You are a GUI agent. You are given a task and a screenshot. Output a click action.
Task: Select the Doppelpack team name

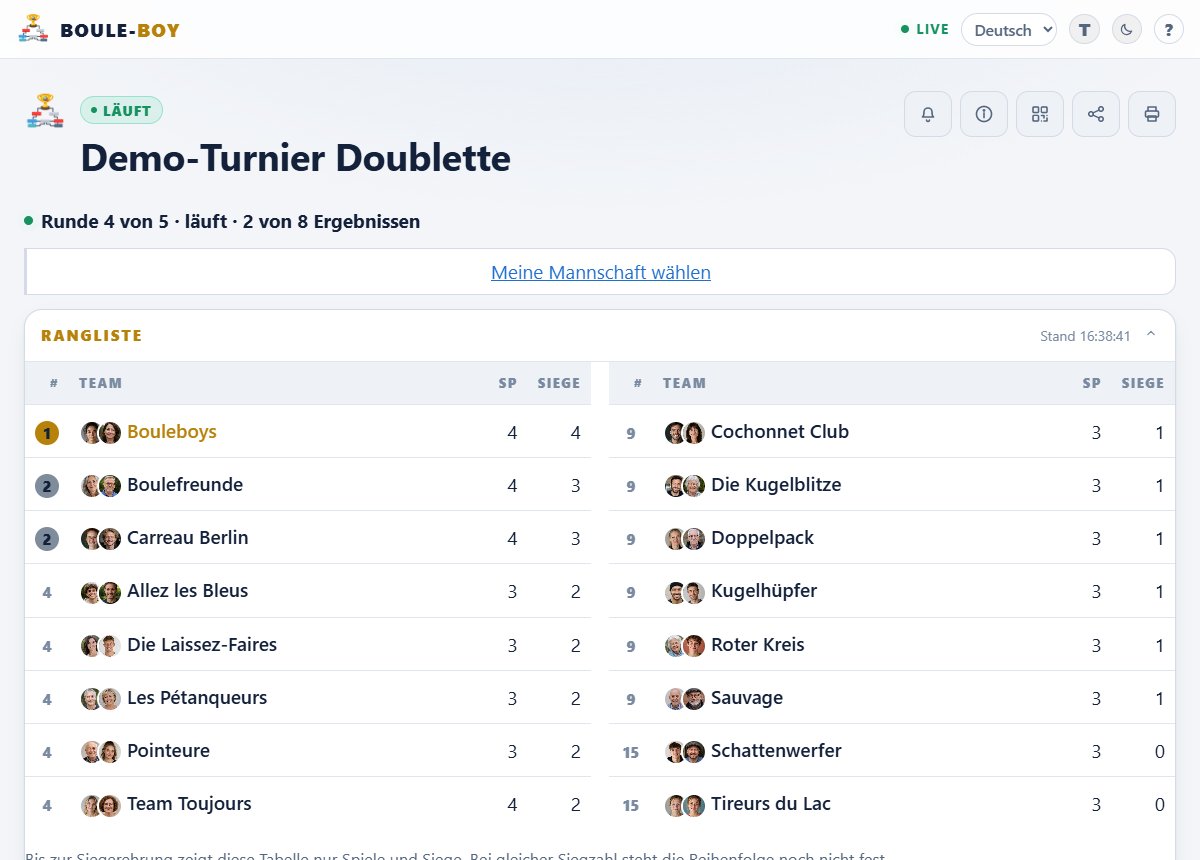(763, 538)
